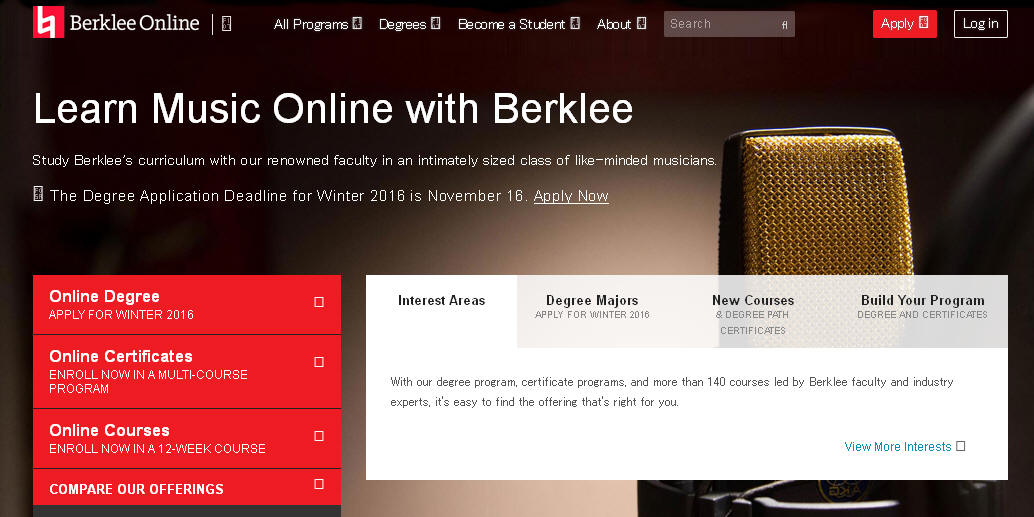The image size is (1034, 517).
Task: Open the Degrees menu
Action: 410,24
